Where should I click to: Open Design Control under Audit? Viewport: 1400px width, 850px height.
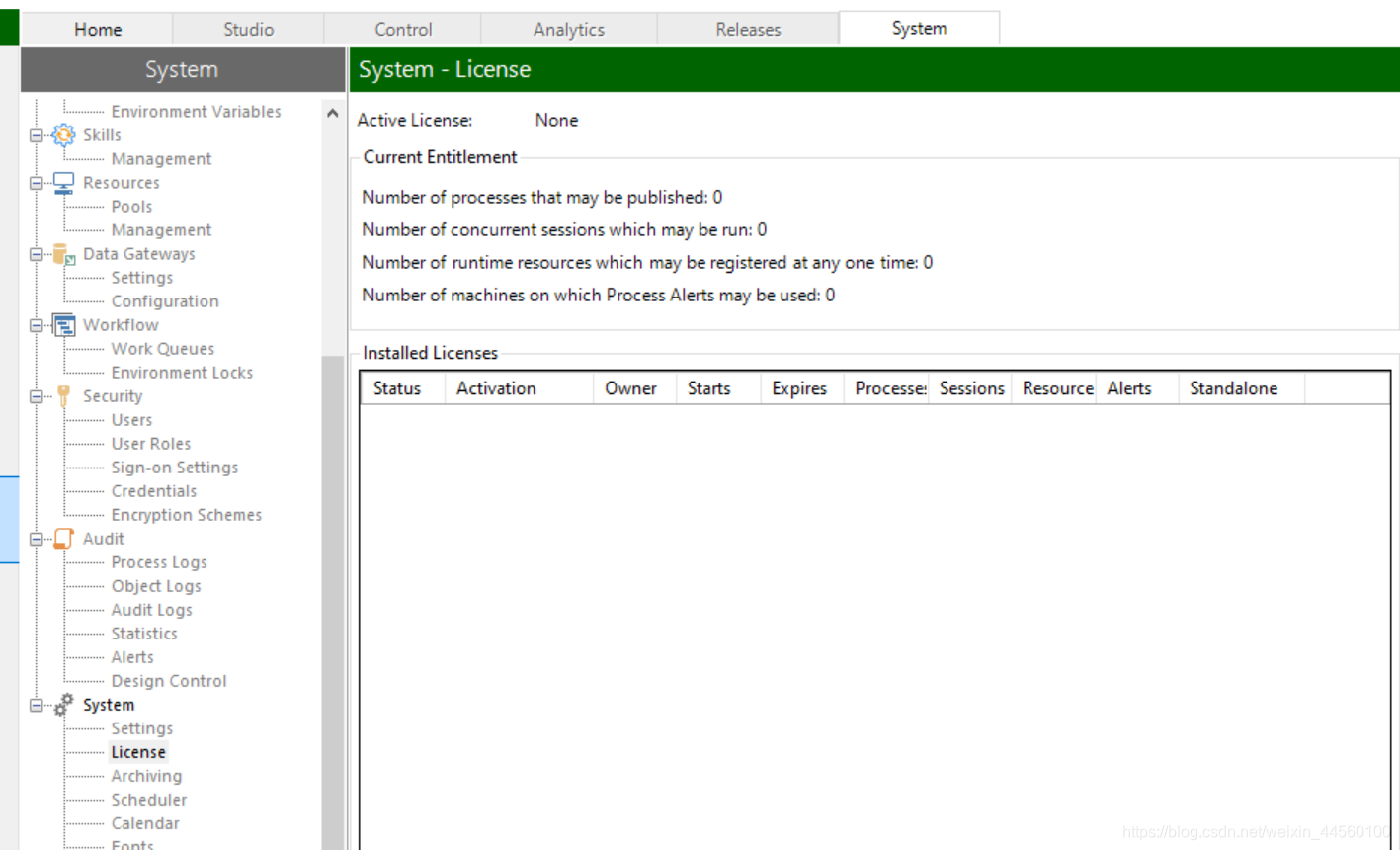tap(169, 681)
